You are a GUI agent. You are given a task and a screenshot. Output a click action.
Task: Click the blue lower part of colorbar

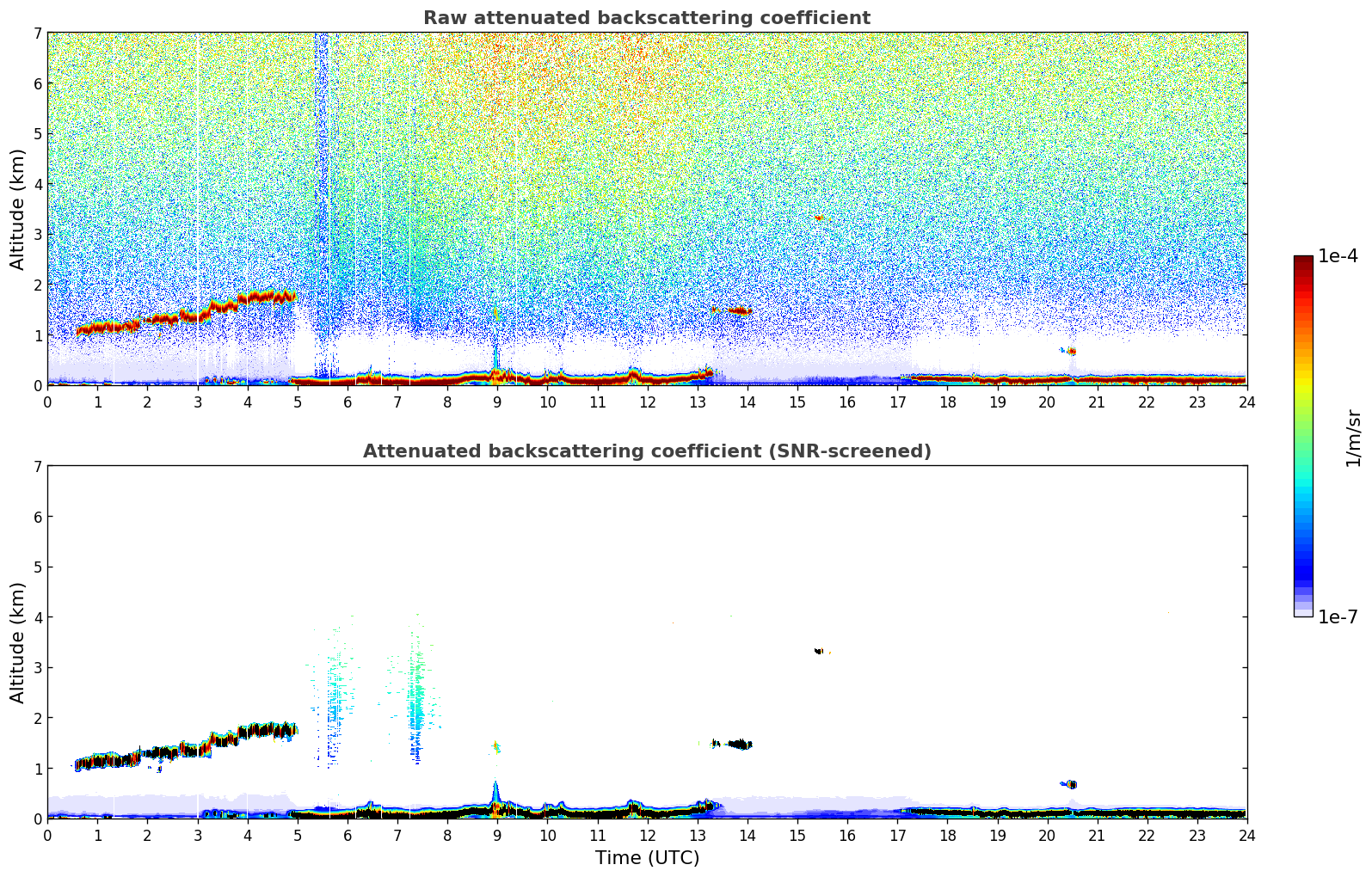[1303, 567]
